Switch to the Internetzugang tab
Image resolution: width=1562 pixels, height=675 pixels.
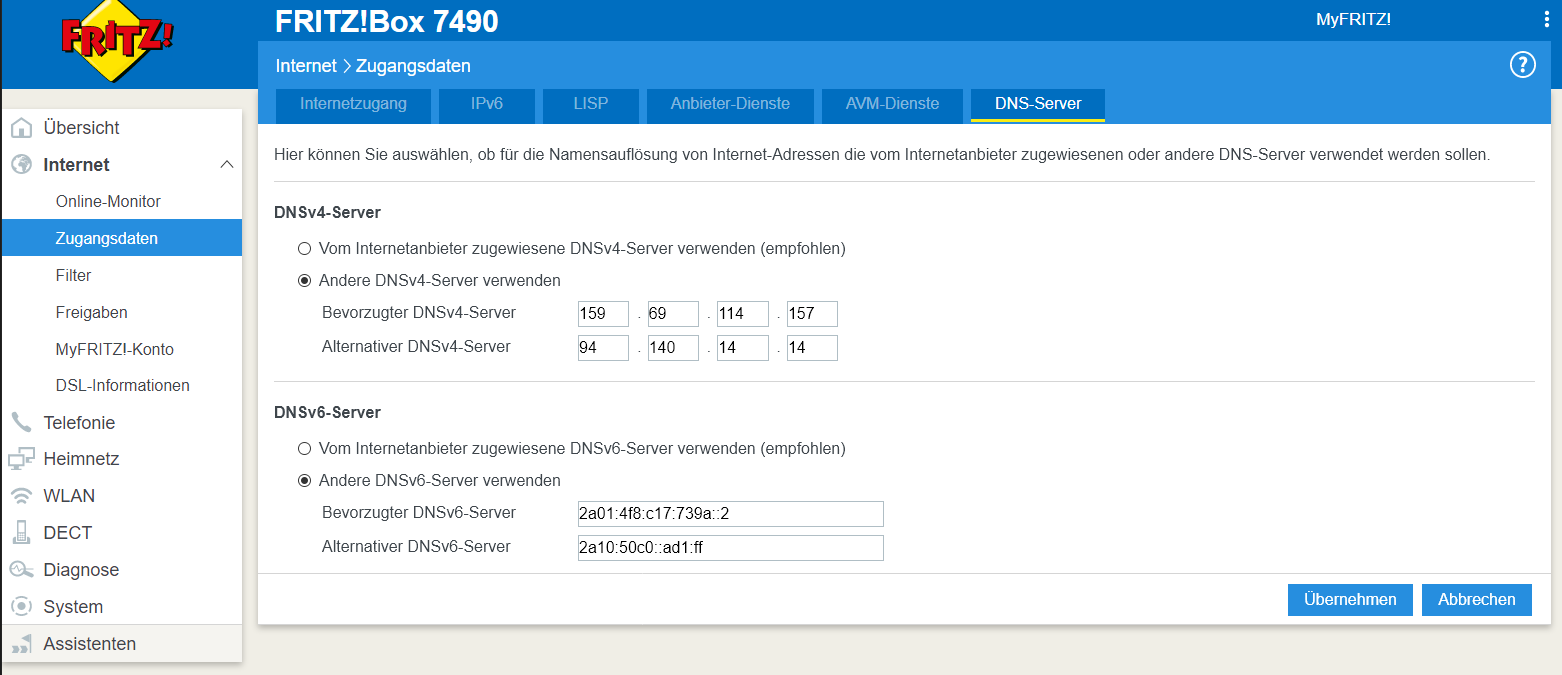[353, 105]
